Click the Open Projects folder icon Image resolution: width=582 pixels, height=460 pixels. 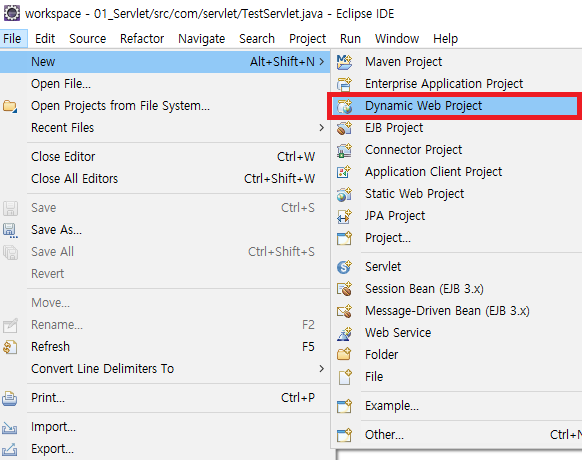(10, 106)
